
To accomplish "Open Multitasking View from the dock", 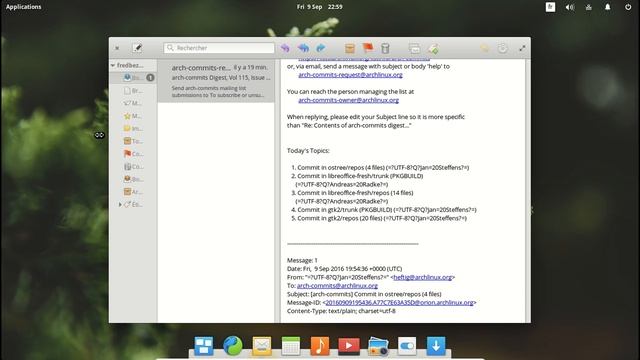I will [x=204, y=346].
